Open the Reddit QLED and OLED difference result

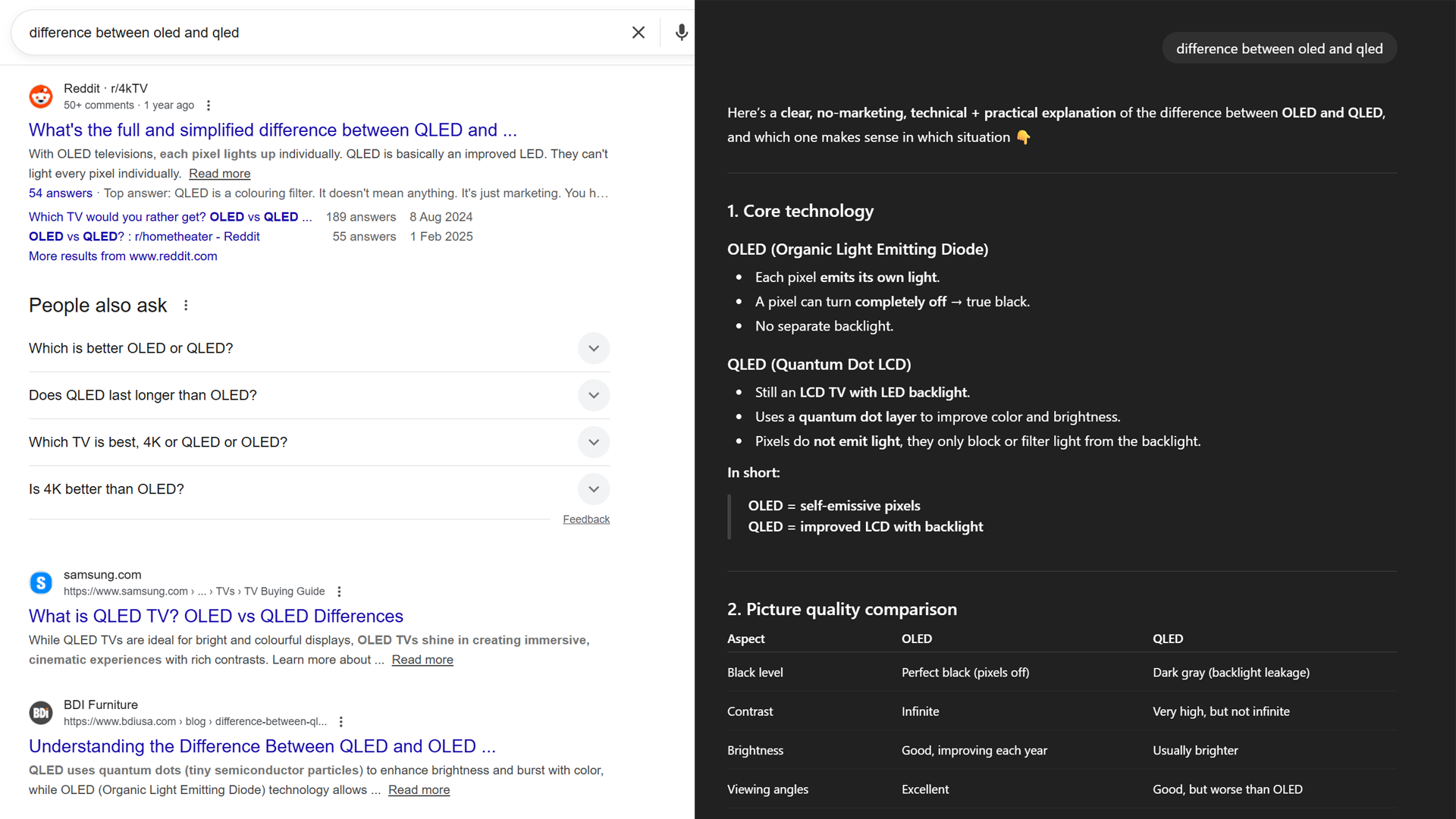click(x=272, y=130)
